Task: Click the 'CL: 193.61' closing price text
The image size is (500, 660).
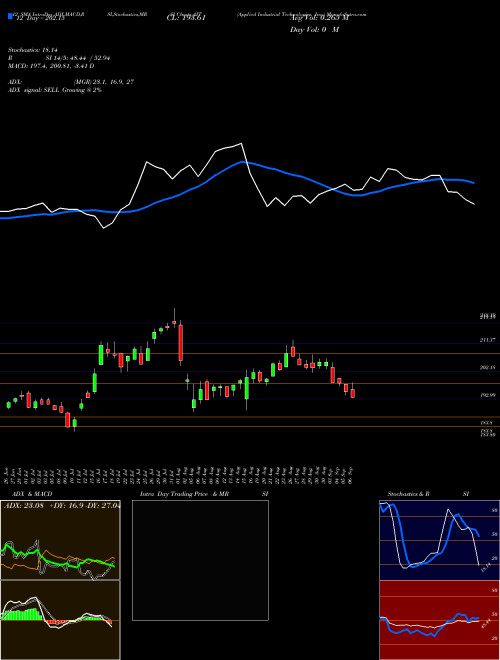Action: (186, 19)
